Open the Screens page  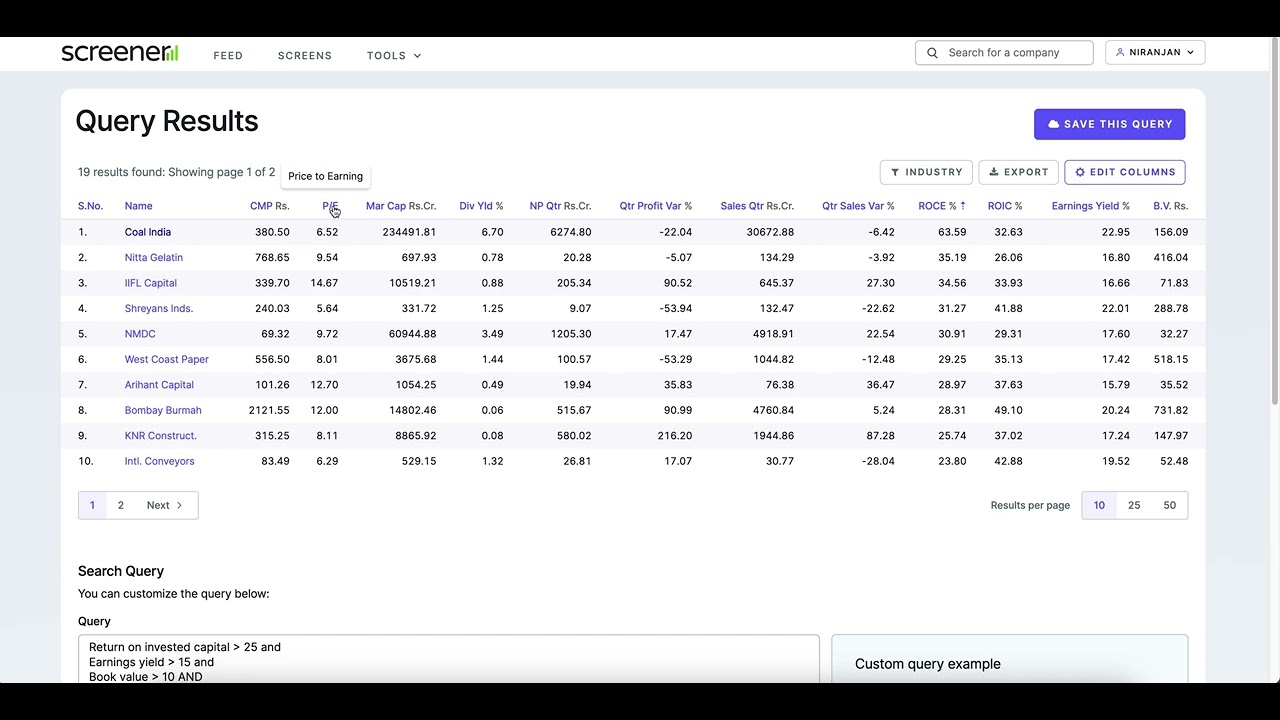tap(305, 55)
